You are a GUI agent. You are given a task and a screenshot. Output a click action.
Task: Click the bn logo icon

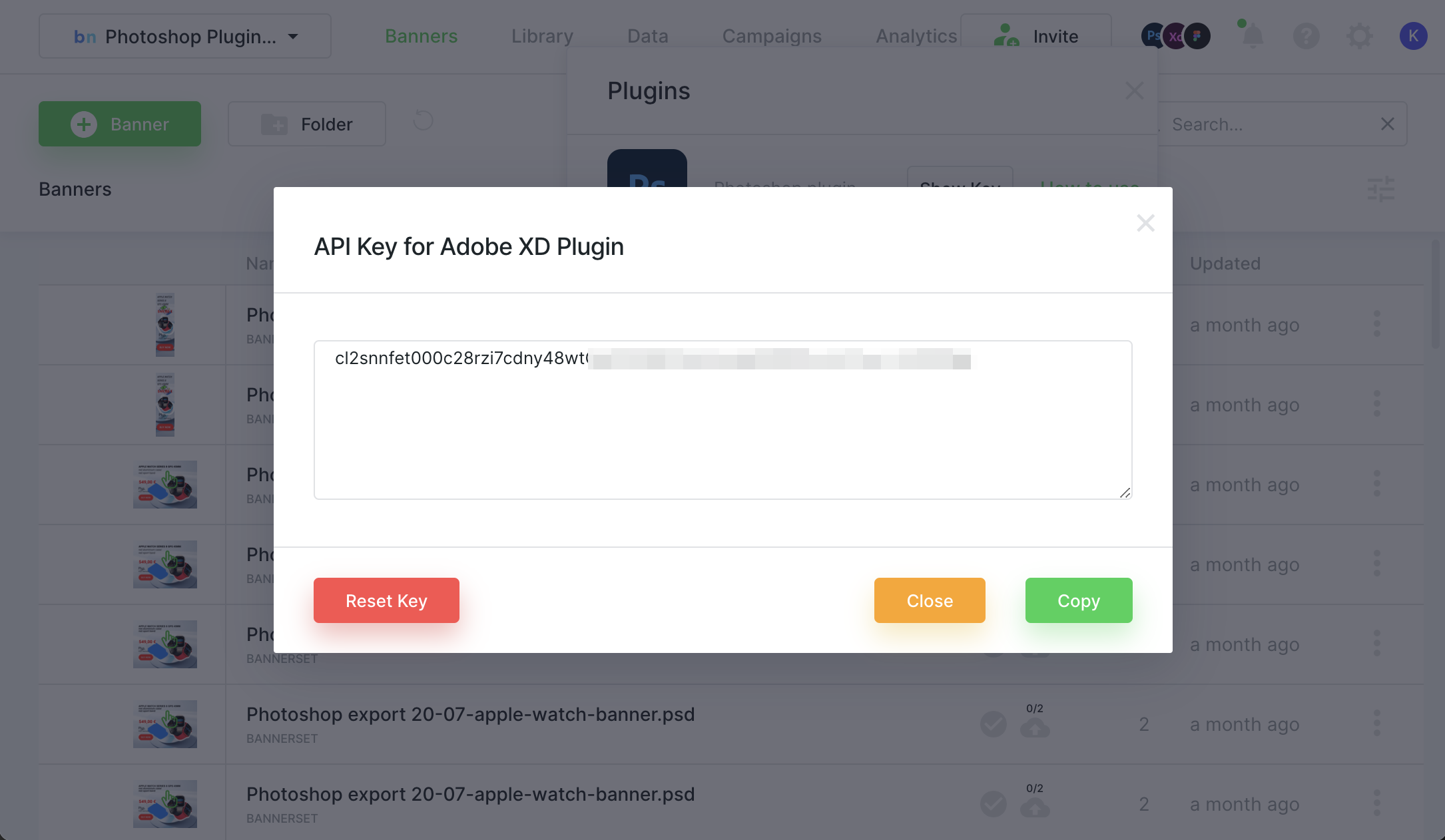point(85,37)
